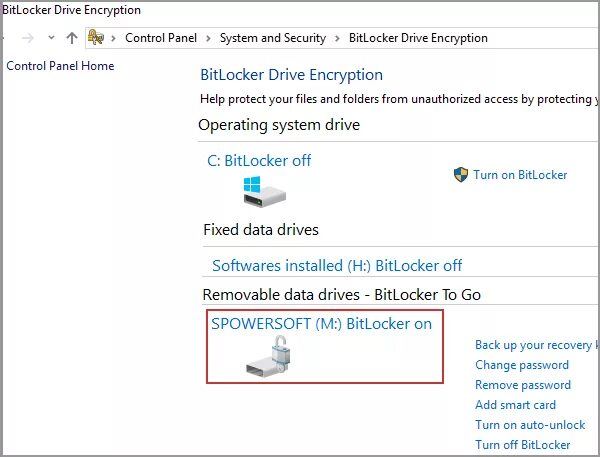Image resolution: width=600 pixels, height=457 pixels.
Task: Change password for the M: drive
Action: [x=522, y=365]
